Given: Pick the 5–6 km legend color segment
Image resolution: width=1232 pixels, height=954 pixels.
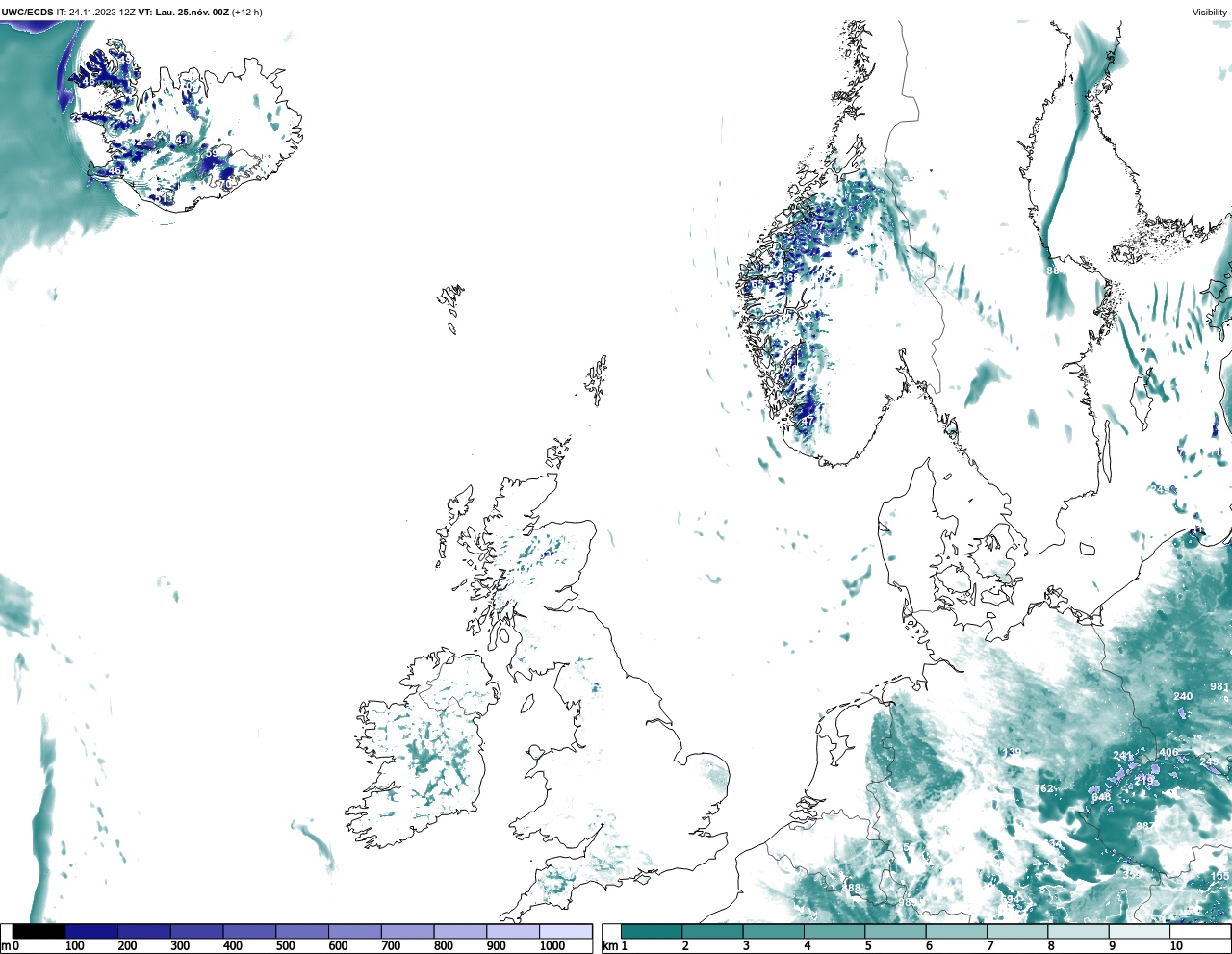Looking at the screenshot, I should [895, 931].
